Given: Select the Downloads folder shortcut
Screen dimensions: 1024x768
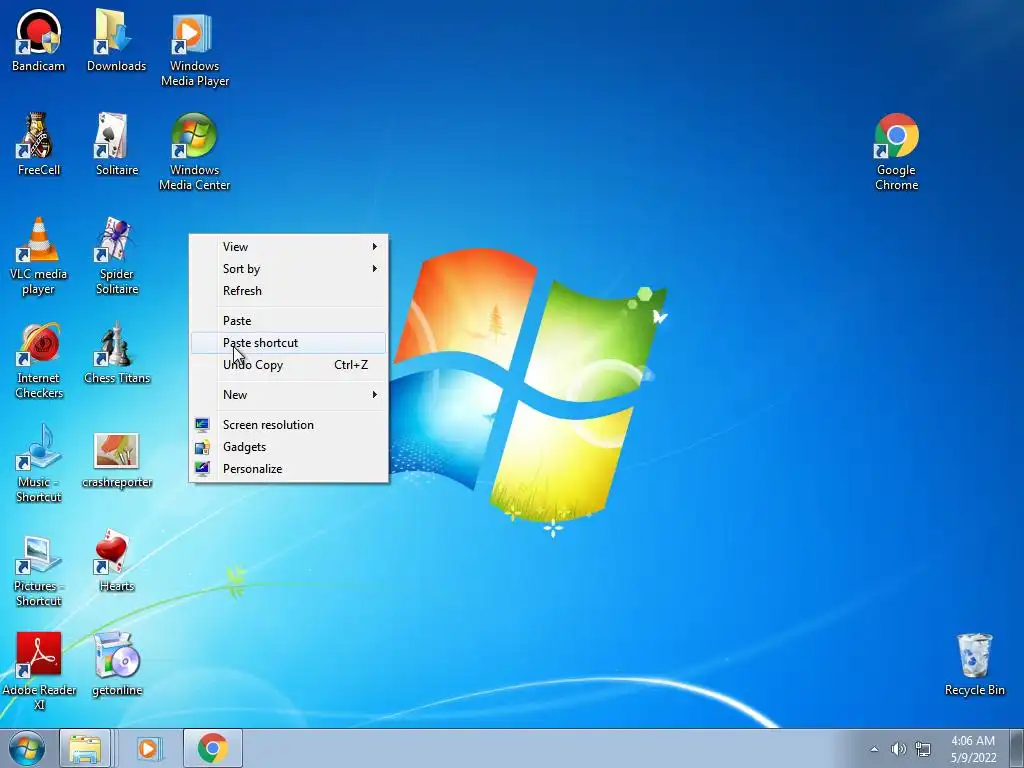Looking at the screenshot, I should (116, 40).
